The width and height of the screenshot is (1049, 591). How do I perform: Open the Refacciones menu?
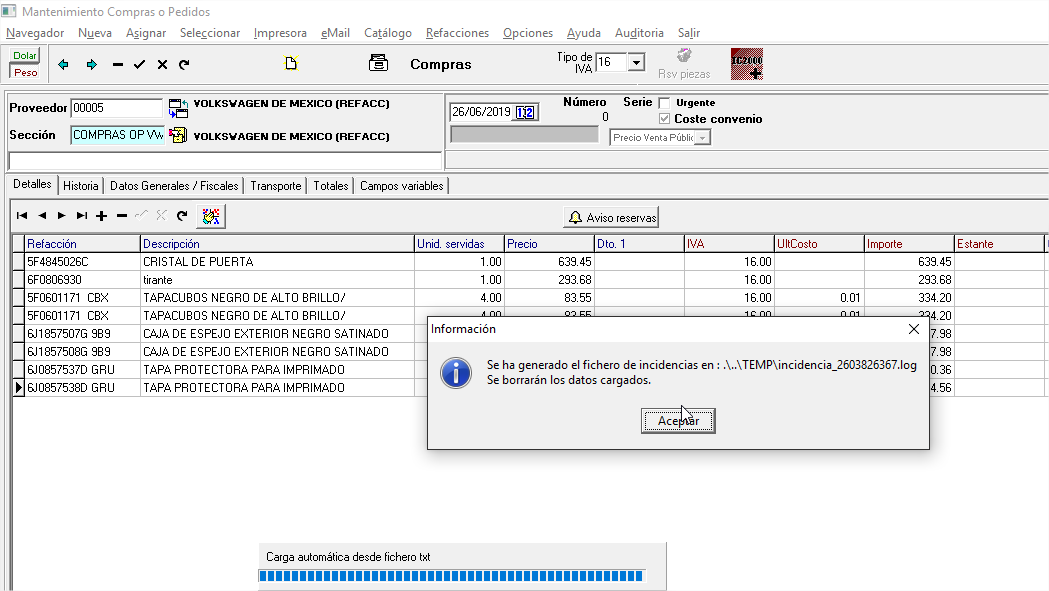pyautogui.click(x=457, y=33)
